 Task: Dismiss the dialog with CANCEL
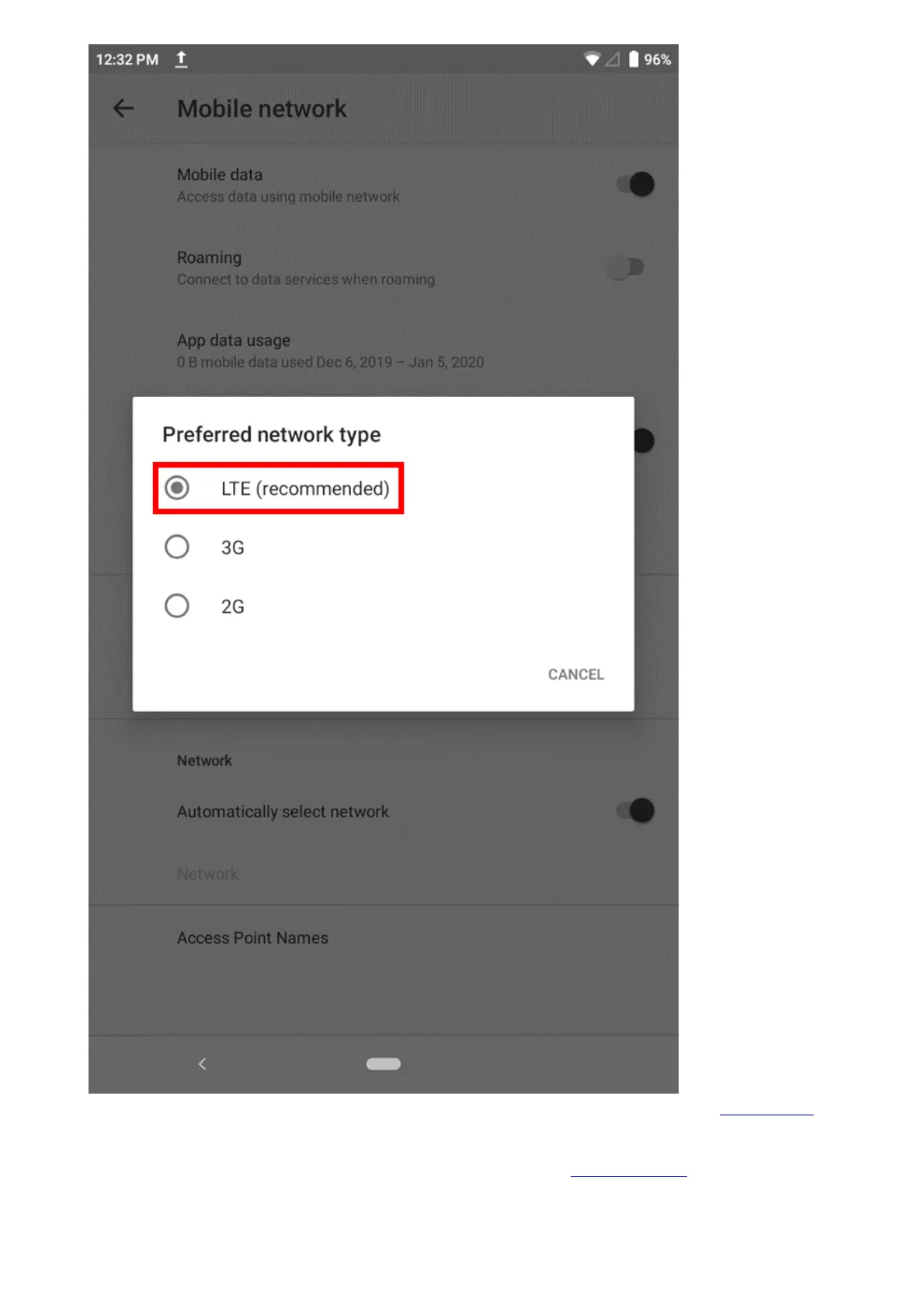[x=575, y=674]
